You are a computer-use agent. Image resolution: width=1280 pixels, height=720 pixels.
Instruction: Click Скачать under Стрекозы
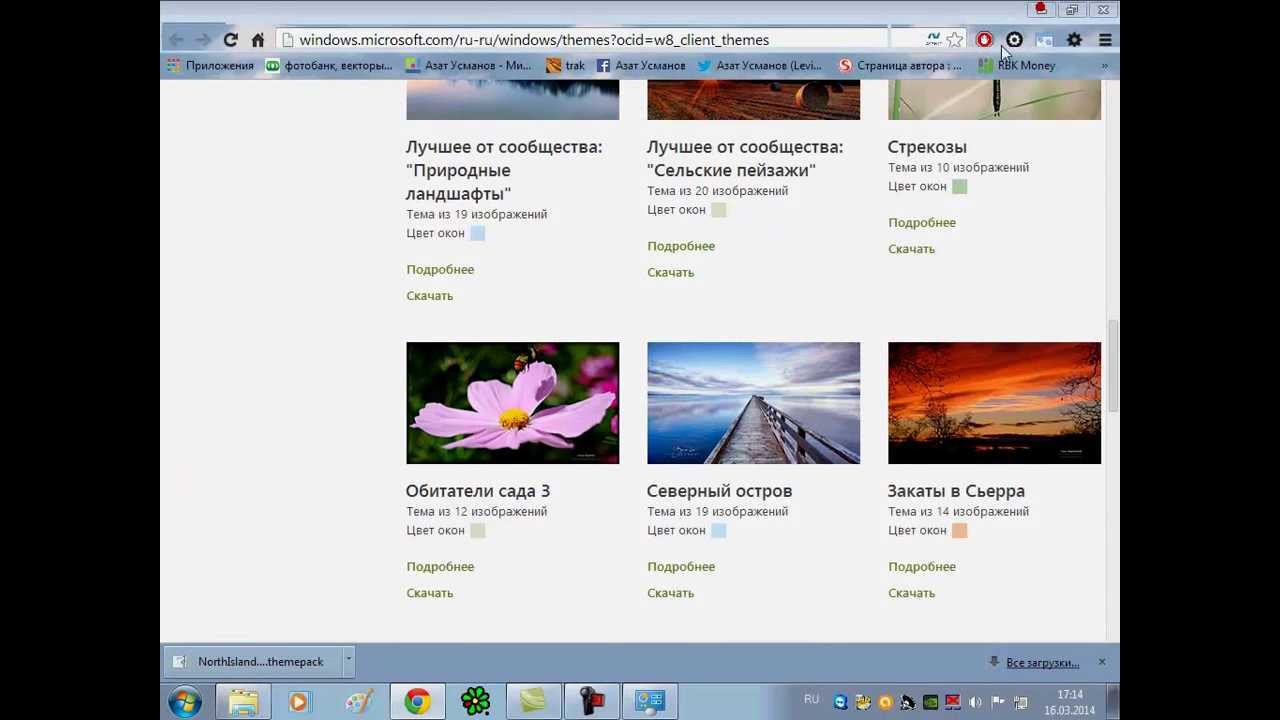click(x=911, y=249)
